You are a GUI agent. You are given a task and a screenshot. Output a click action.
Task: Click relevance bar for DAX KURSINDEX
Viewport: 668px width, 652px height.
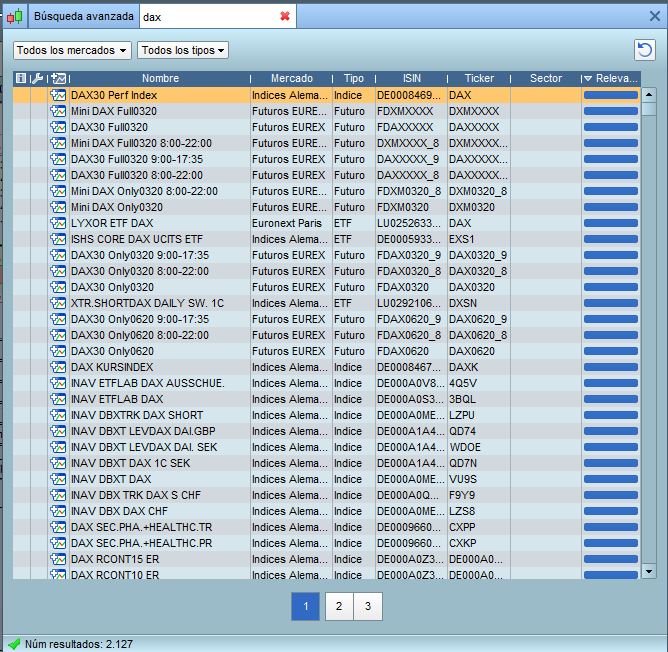pyautogui.click(x=610, y=367)
